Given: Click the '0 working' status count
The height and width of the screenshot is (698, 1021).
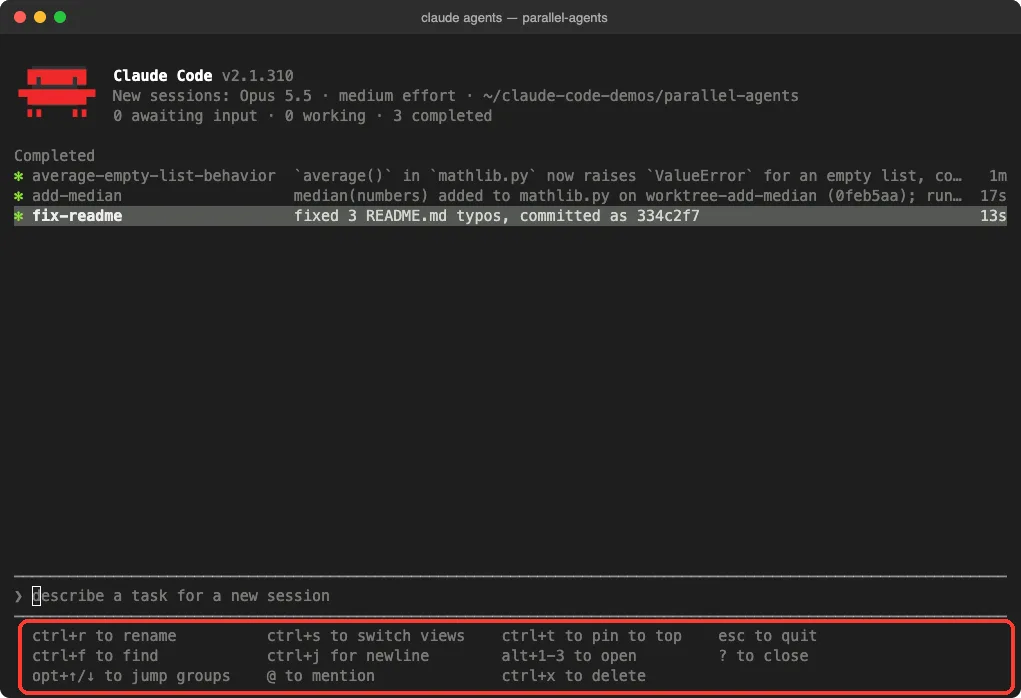Looking at the screenshot, I should (x=325, y=116).
